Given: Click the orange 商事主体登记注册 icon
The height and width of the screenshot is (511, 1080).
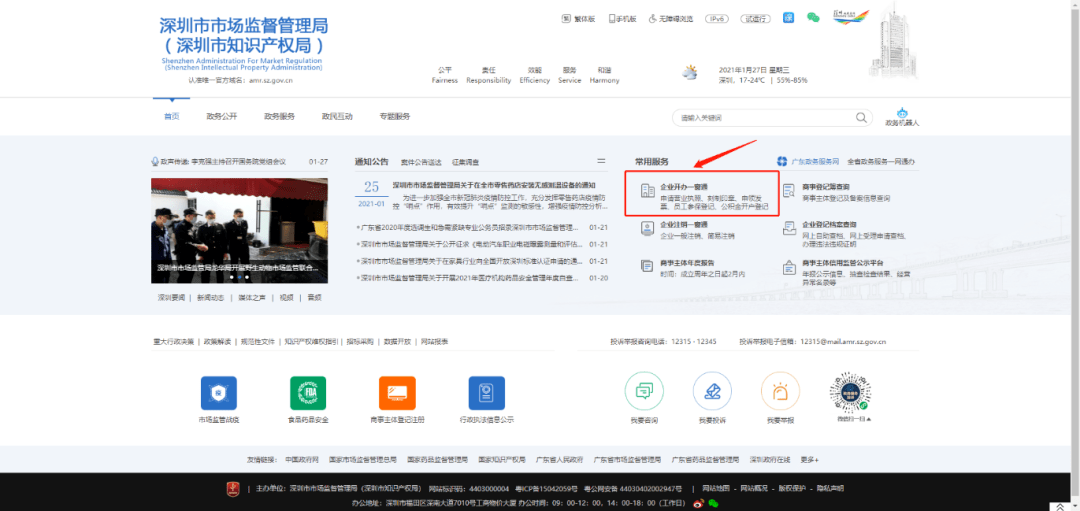Looking at the screenshot, I should pos(397,393).
